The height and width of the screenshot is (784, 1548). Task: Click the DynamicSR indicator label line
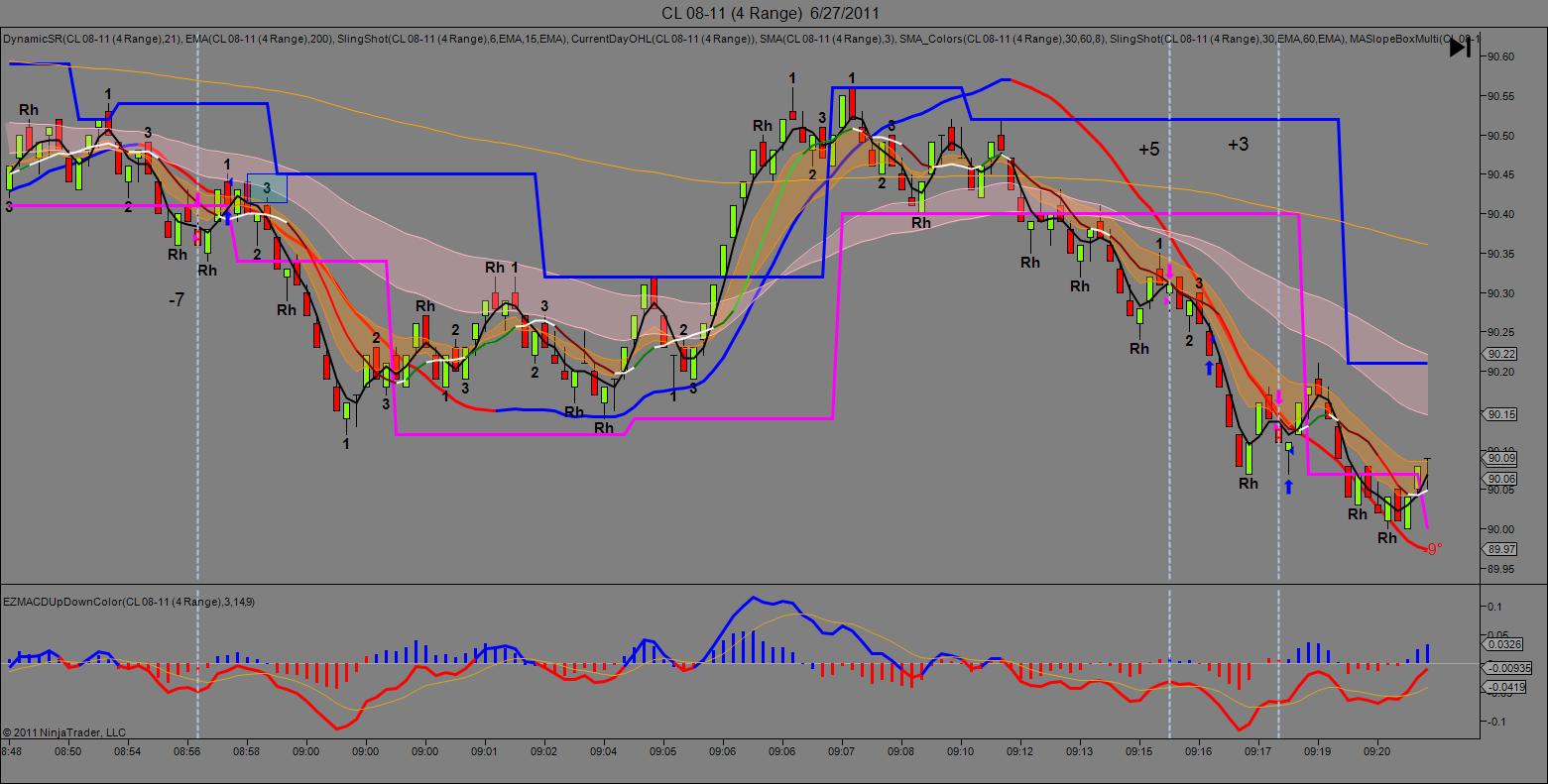pos(741,39)
